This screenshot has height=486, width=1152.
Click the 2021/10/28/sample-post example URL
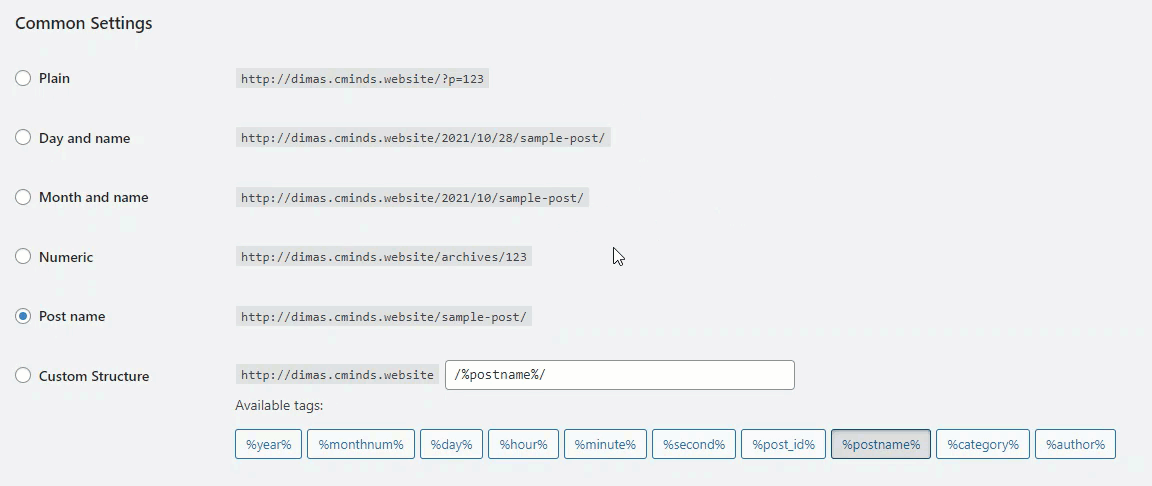[x=423, y=138]
